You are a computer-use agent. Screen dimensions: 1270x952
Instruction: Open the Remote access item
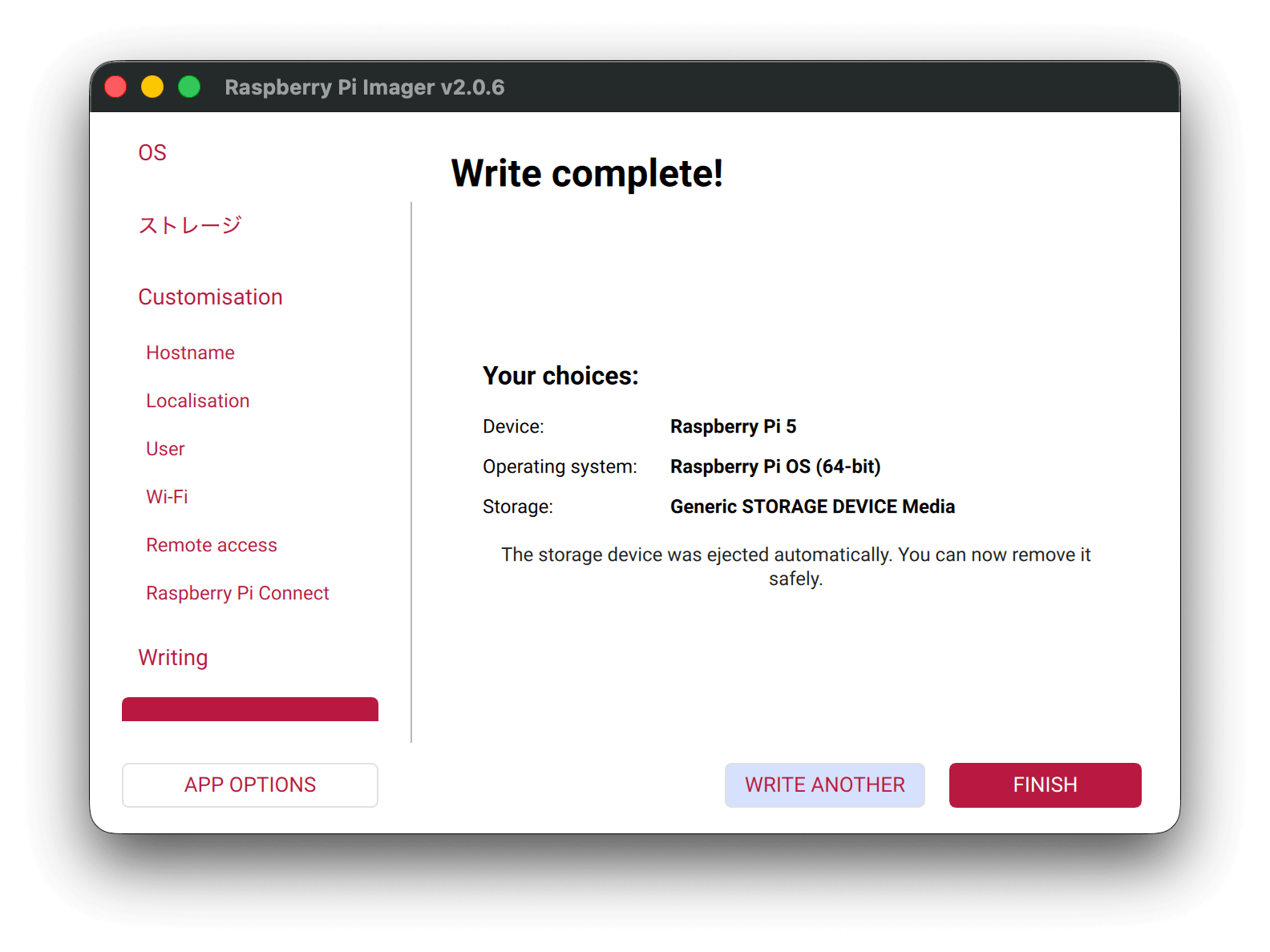(212, 545)
